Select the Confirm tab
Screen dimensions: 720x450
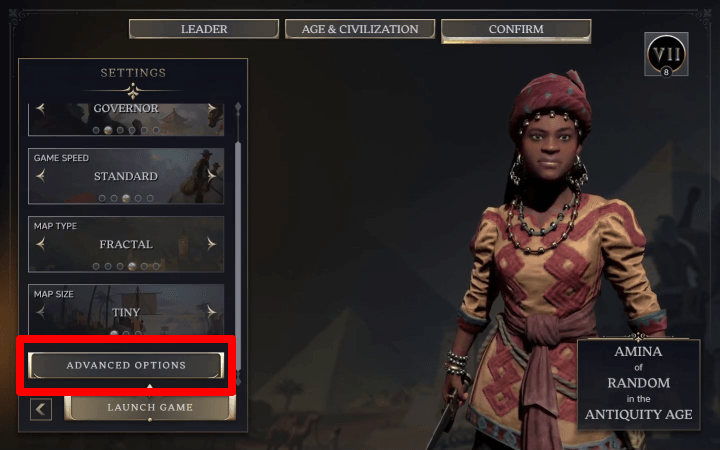click(x=516, y=30)
